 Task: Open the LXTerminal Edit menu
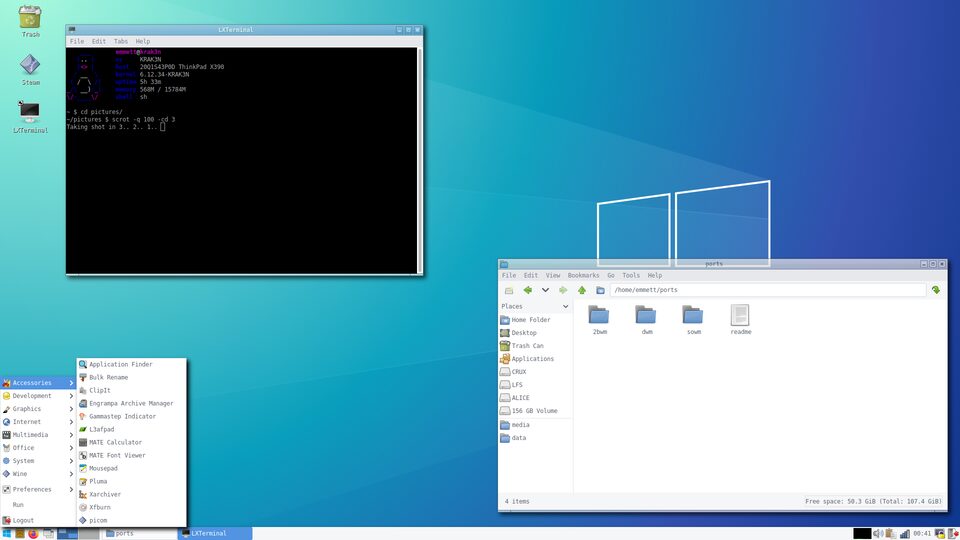coord(99,42)
